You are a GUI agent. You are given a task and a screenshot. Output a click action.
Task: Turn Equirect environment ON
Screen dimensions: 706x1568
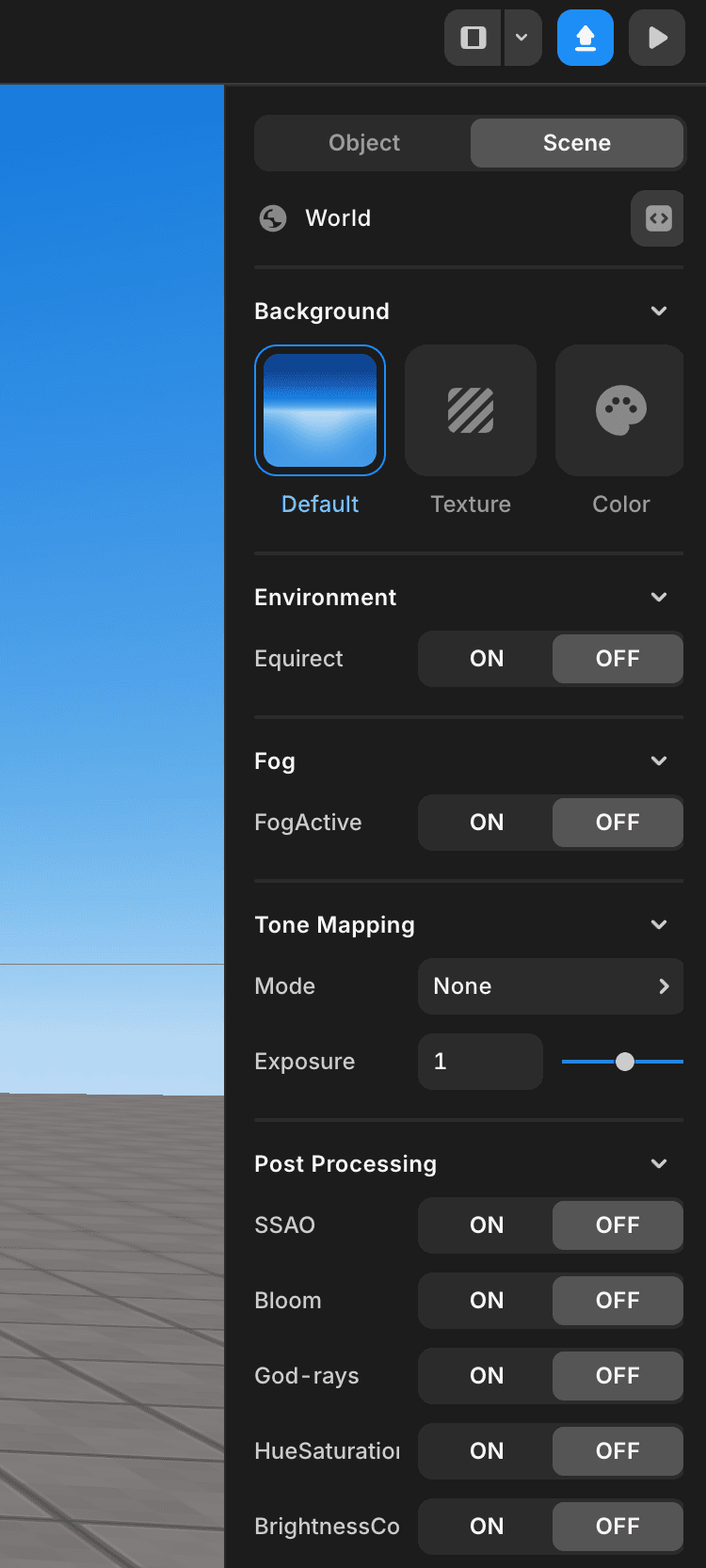tap(487, 659)
